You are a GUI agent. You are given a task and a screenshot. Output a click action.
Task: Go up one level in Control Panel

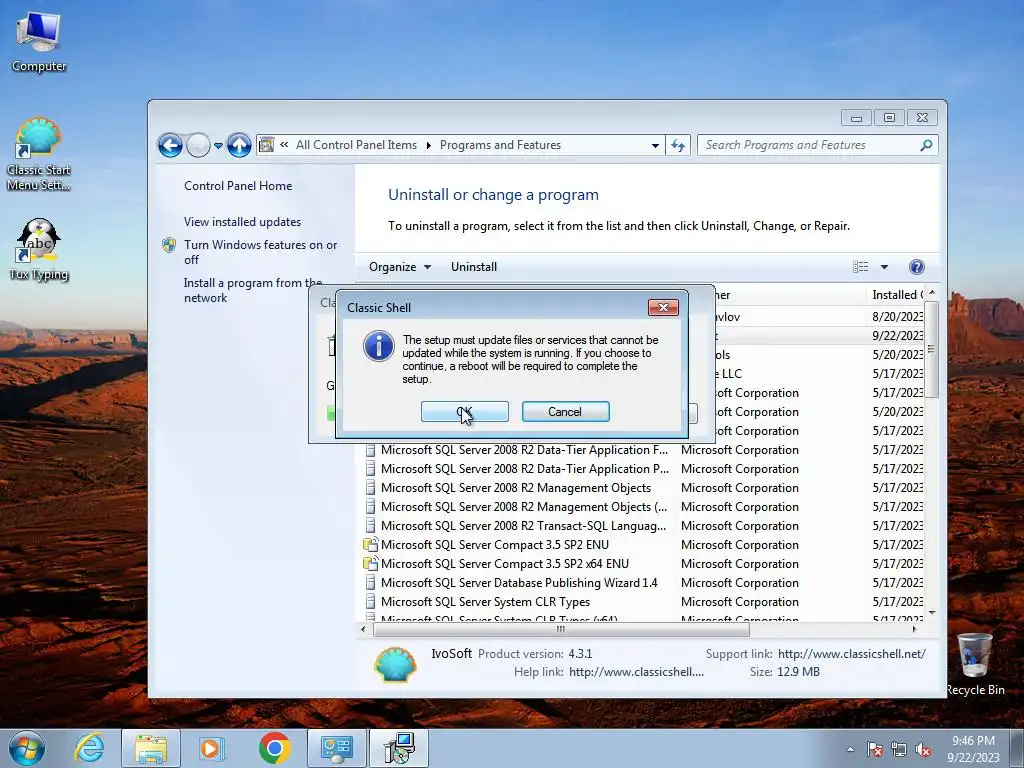(x=239, y=145)
